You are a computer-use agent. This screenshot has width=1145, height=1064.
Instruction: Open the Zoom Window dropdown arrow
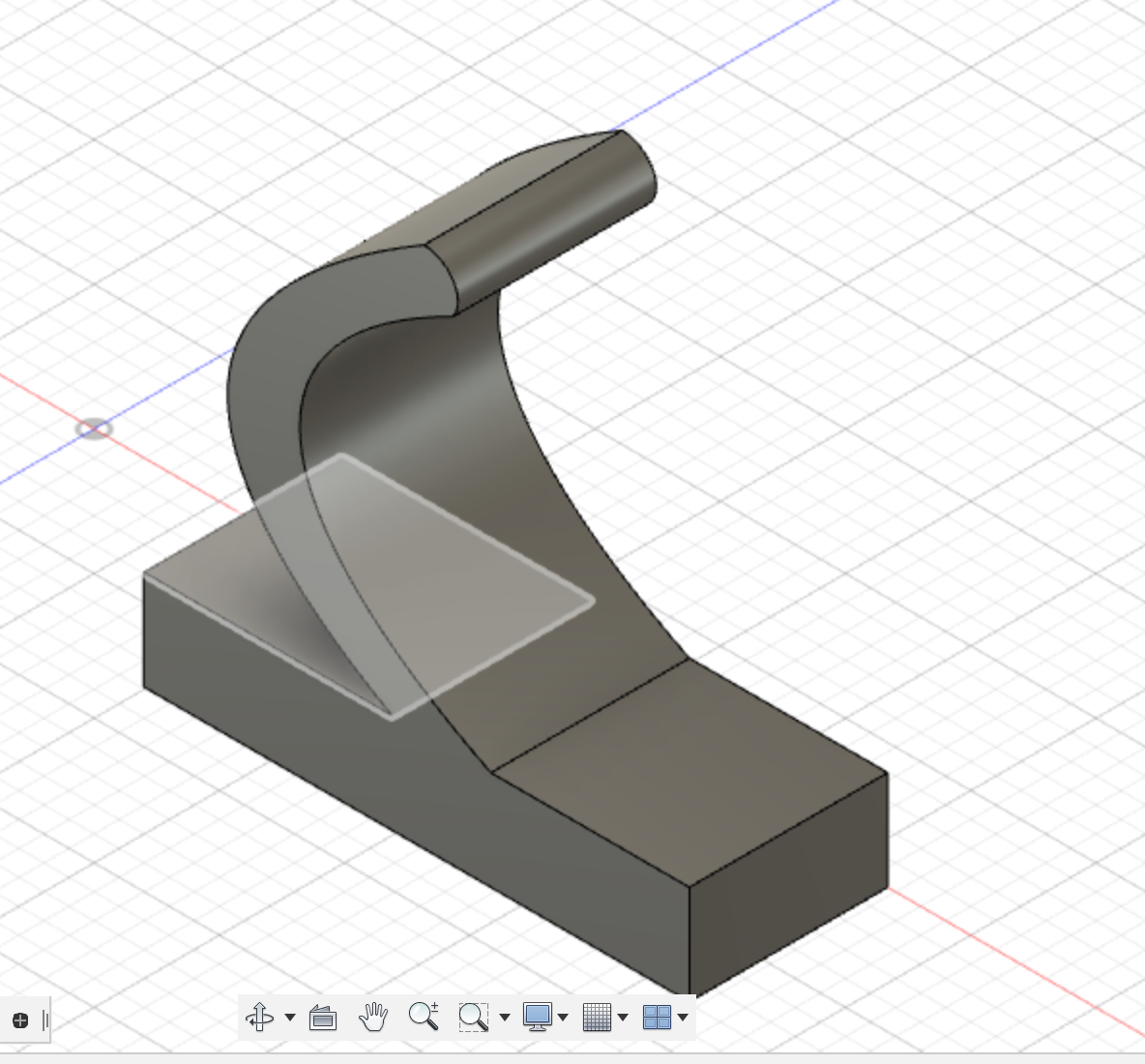click(x=504, y=1018)
